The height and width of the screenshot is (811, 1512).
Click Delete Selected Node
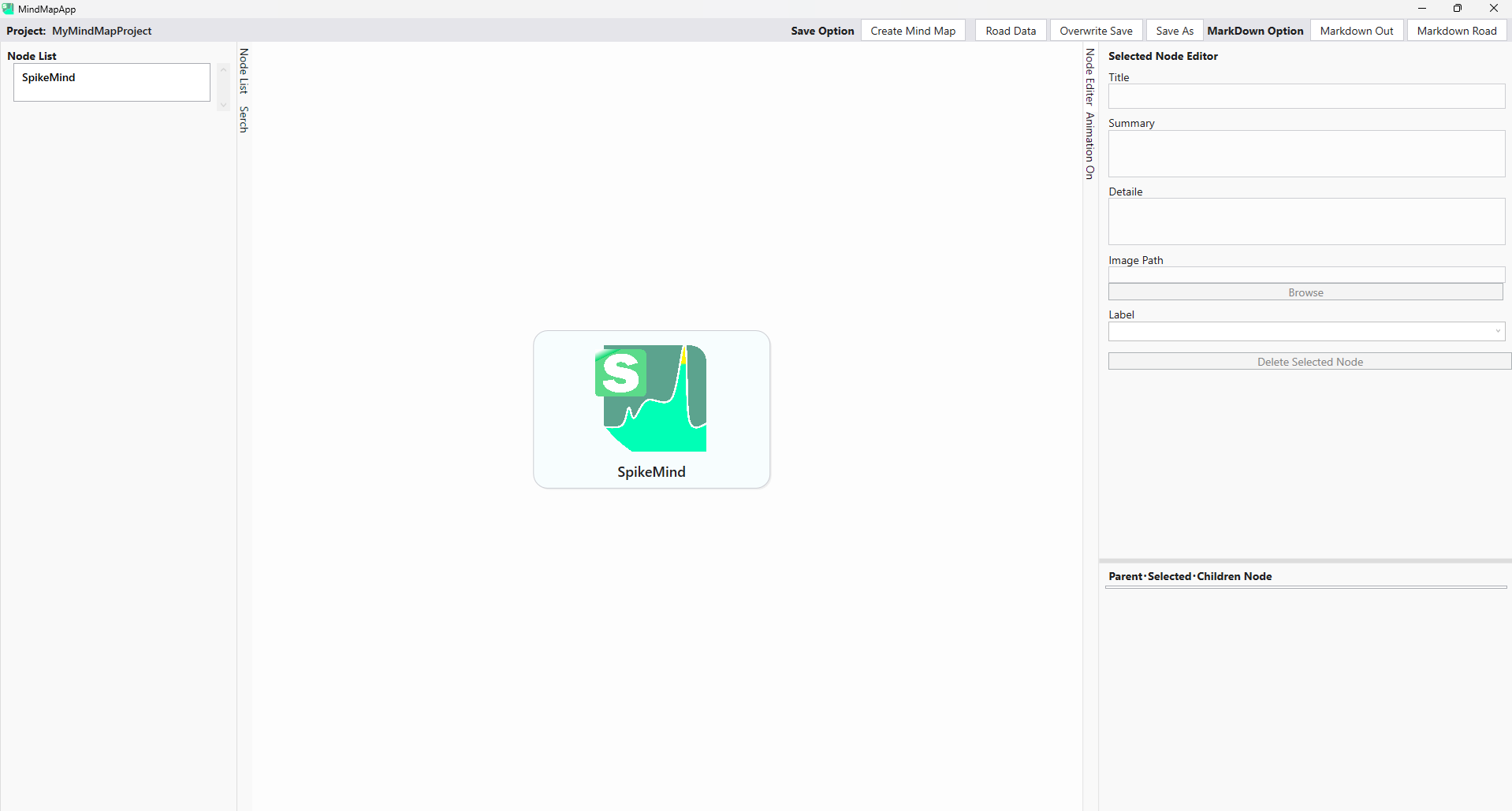(1309, 361)
